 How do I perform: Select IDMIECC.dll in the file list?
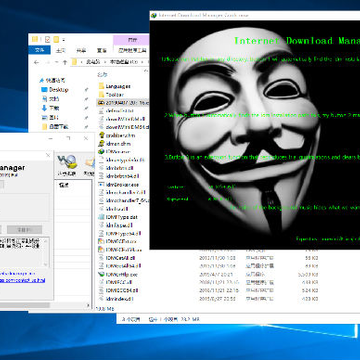click(119, 282)
